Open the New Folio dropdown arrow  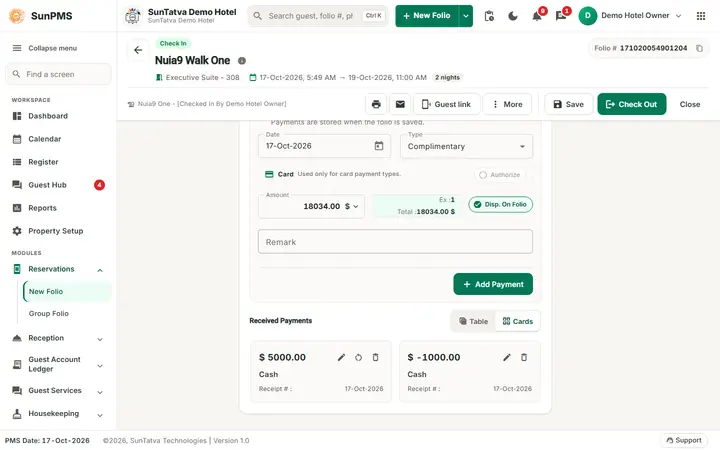pyautogui.click(x=466, y=16)
